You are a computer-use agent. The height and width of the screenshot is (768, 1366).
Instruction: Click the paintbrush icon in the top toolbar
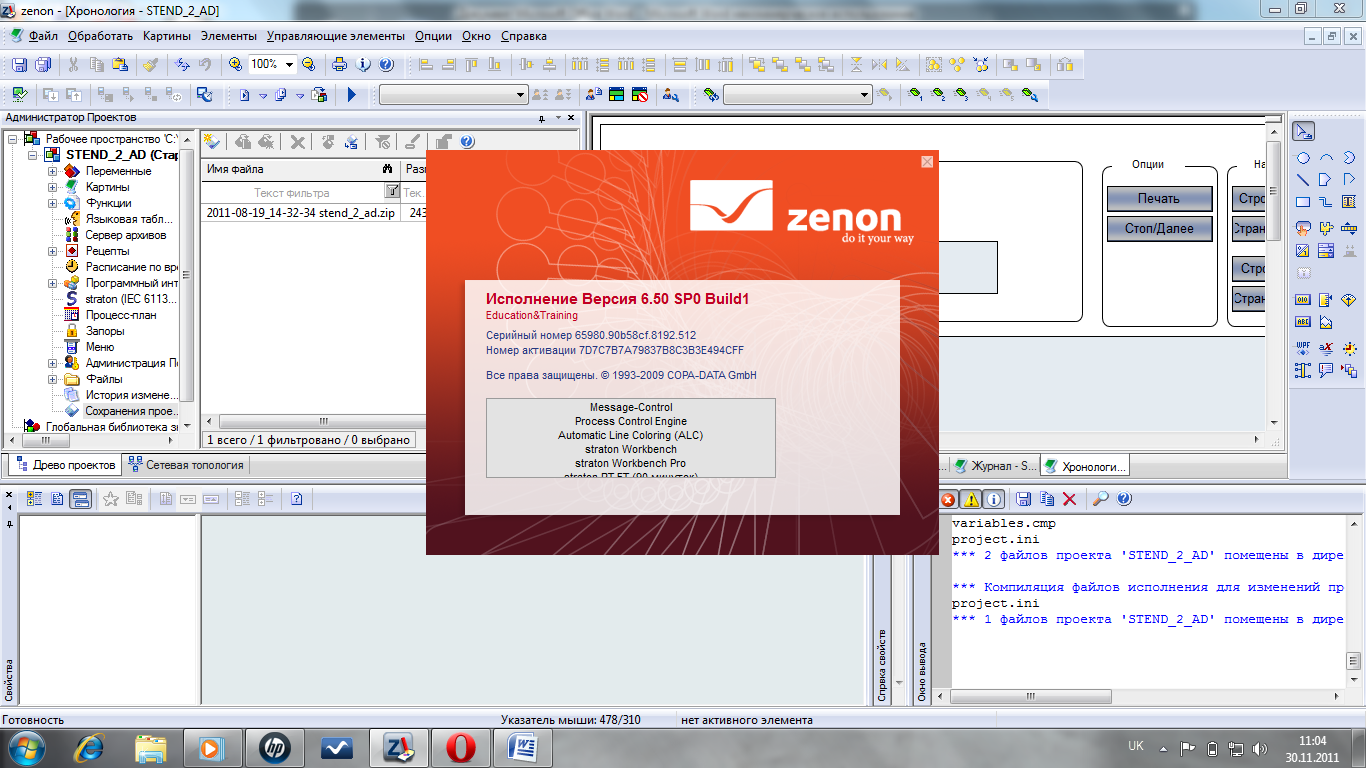click(150, 64)
